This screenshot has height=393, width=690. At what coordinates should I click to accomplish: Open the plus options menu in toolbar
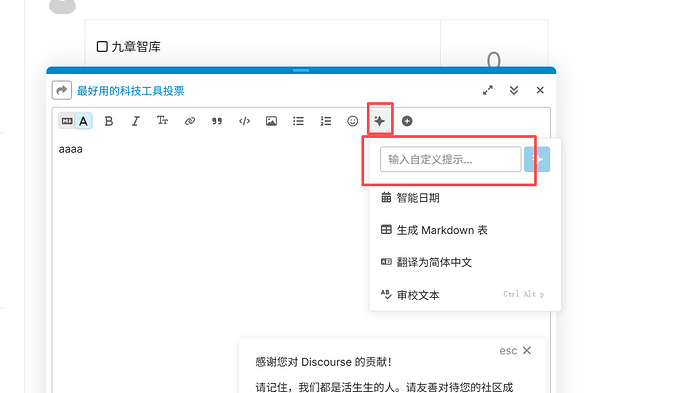407,121
